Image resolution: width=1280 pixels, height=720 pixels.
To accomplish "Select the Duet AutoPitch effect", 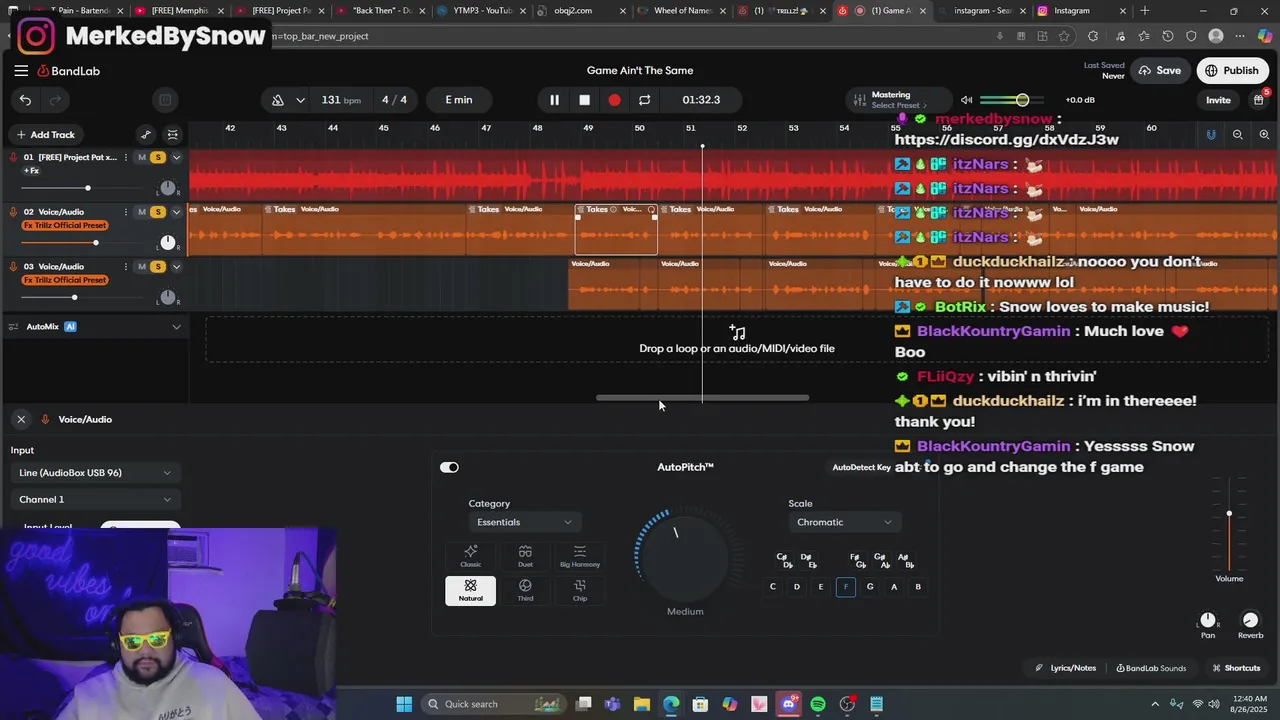I will pos(525,556).
